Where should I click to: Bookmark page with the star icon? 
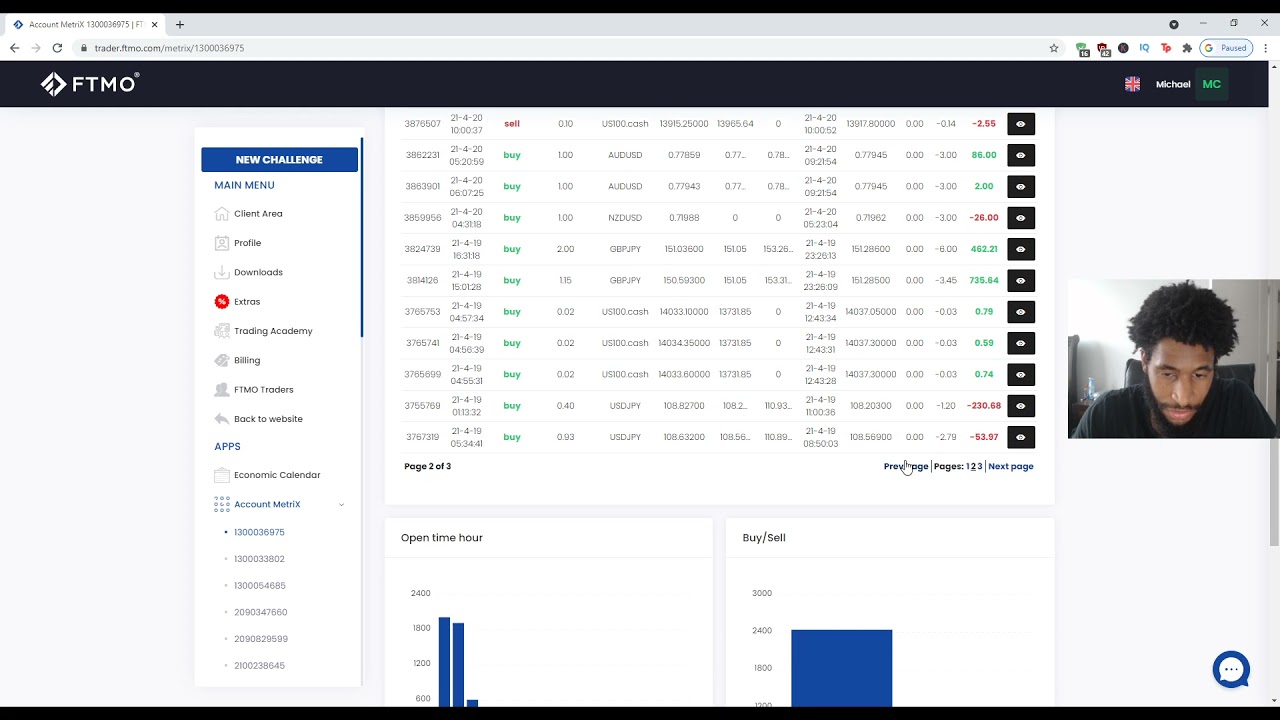pos(1053,48)
